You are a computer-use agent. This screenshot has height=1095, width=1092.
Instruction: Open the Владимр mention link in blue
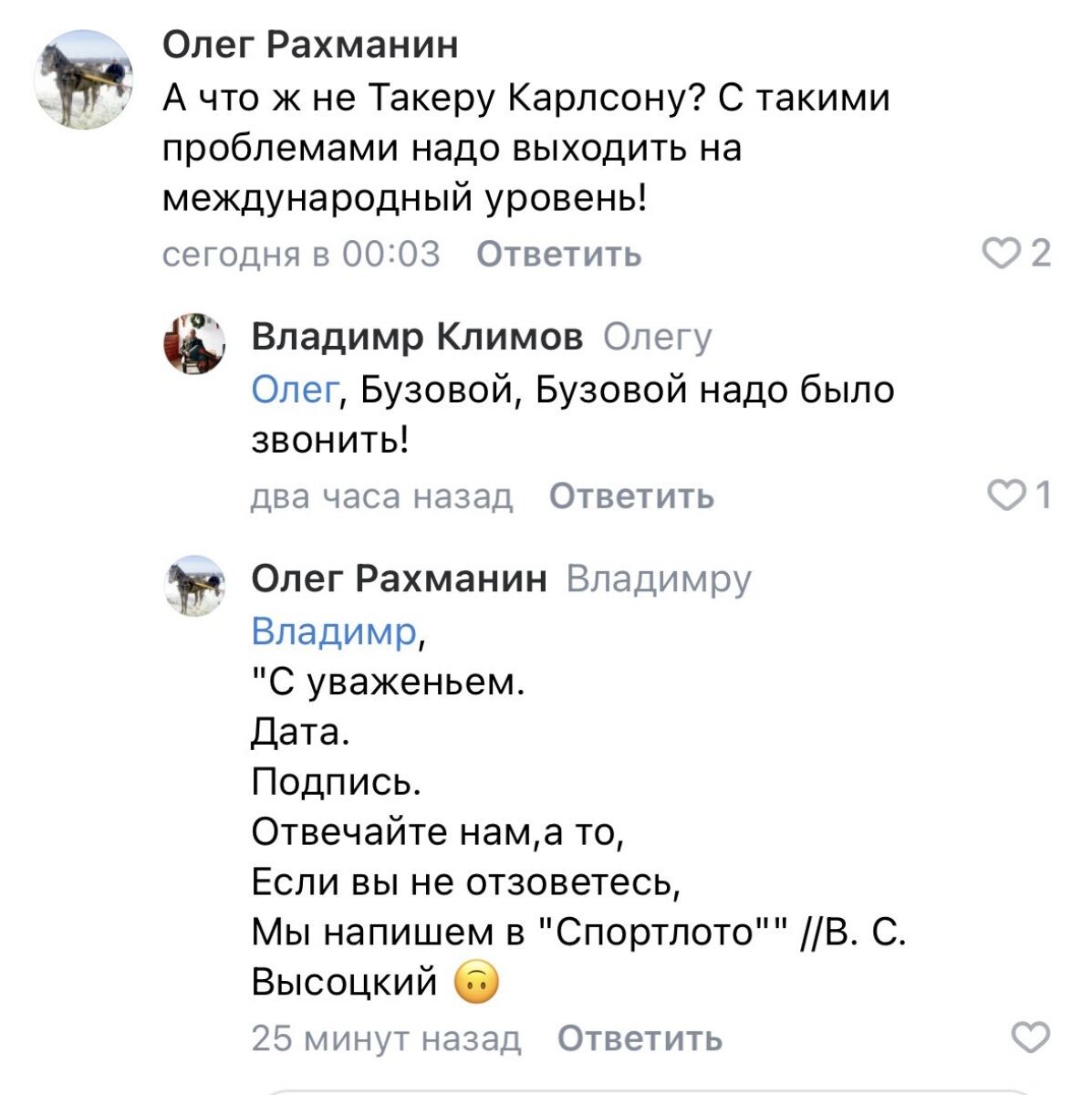pos(334,630)
